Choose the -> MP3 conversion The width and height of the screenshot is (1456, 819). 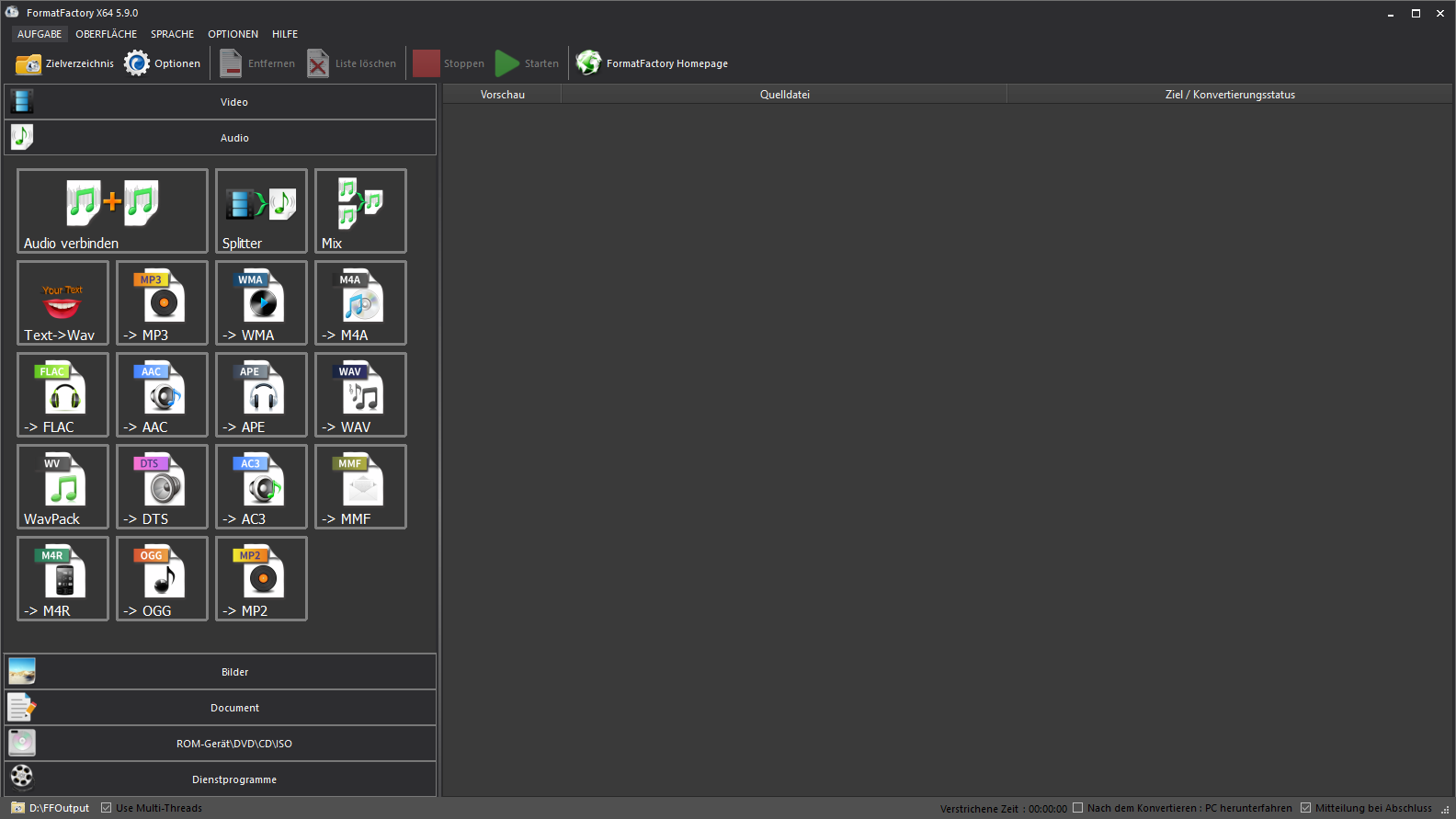pos(162,302)
